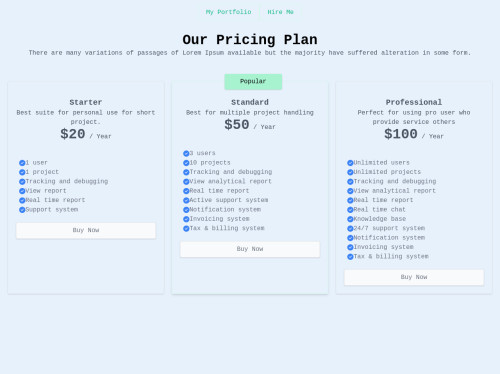The width and height of the screenshot is (500, 374).
Task: Click check icon beside '1 project'
Action: coord(22,172)
